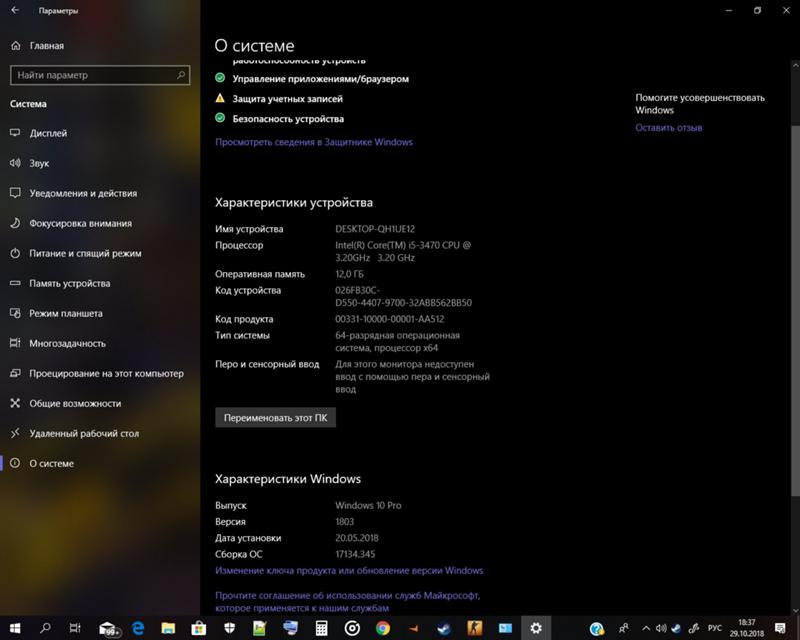Click the device name DESKTOP-QH1UE12
800x640 pixels.
tap(375, 229)
